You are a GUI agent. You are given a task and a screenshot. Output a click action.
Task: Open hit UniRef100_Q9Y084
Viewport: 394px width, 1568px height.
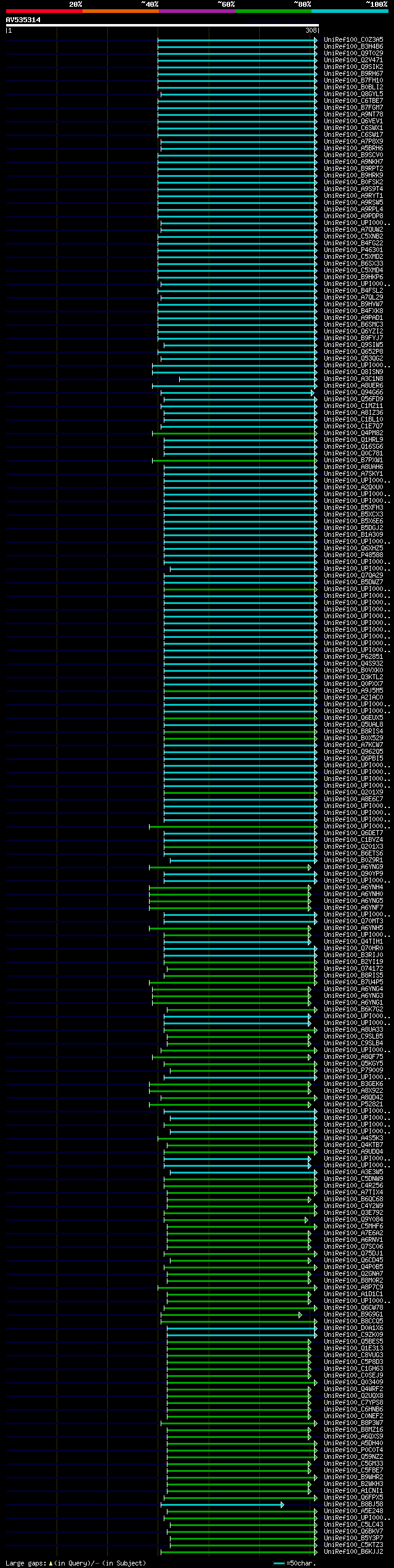coord(353,1220)
